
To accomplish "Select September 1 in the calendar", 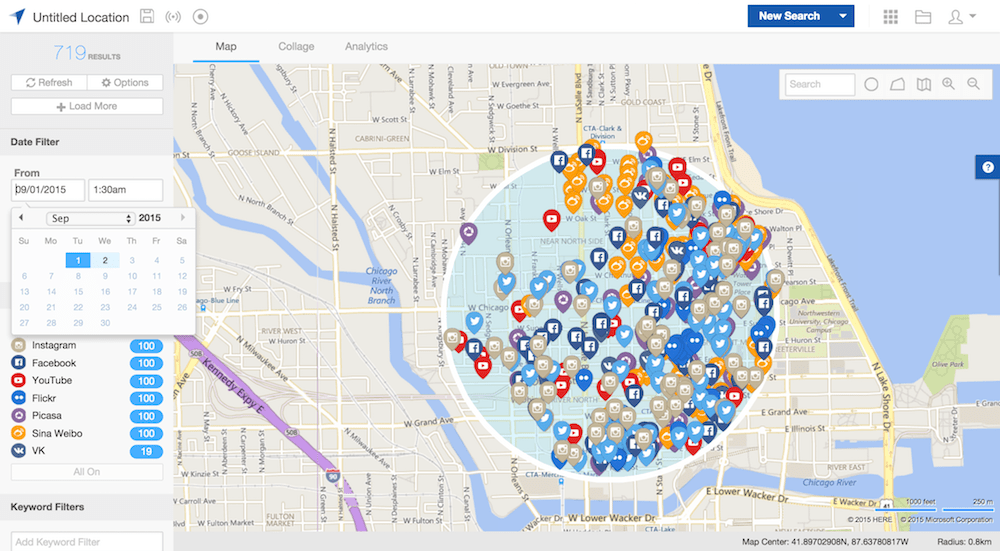I will [78, 260].
